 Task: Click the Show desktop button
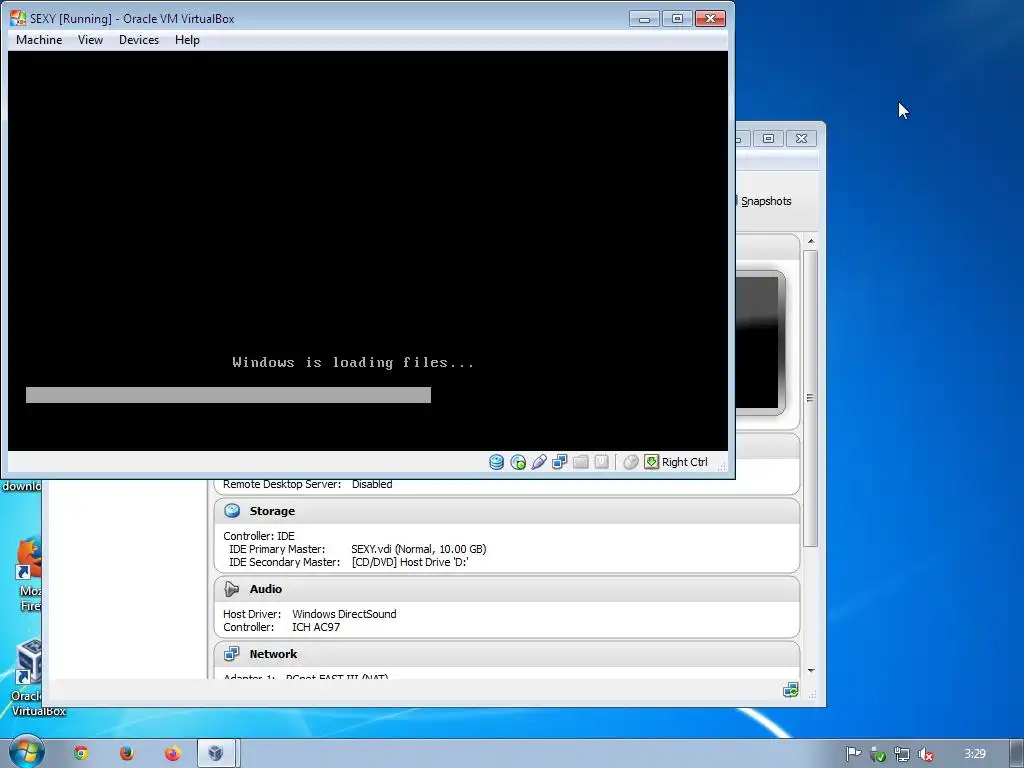pyautogui.click(x=1017, y=754)
